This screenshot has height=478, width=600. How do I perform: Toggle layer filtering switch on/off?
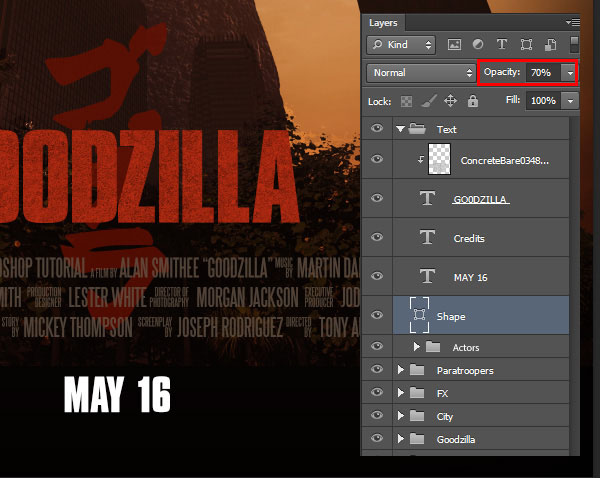click(x=574, y=44)
